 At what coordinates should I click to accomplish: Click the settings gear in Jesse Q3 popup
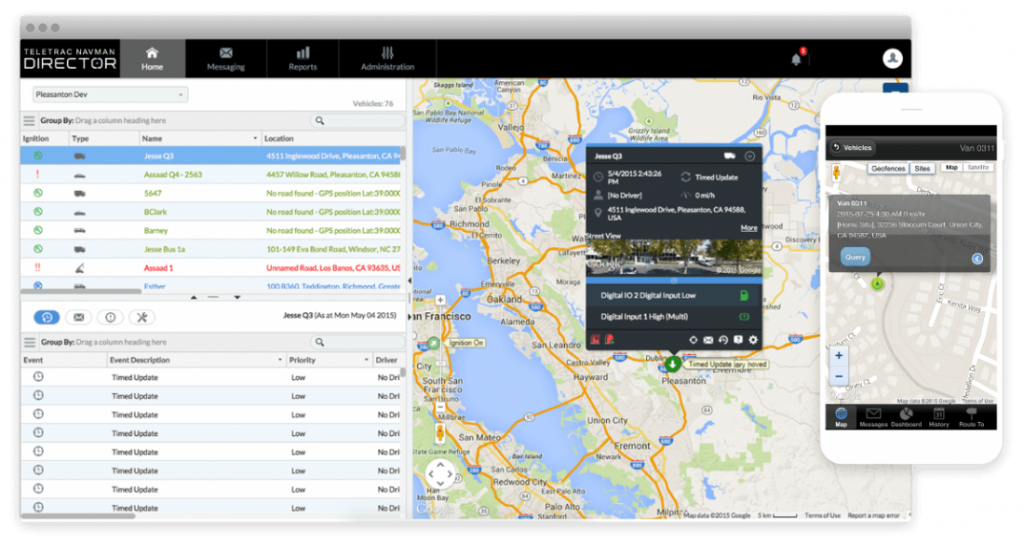(753, 341)
